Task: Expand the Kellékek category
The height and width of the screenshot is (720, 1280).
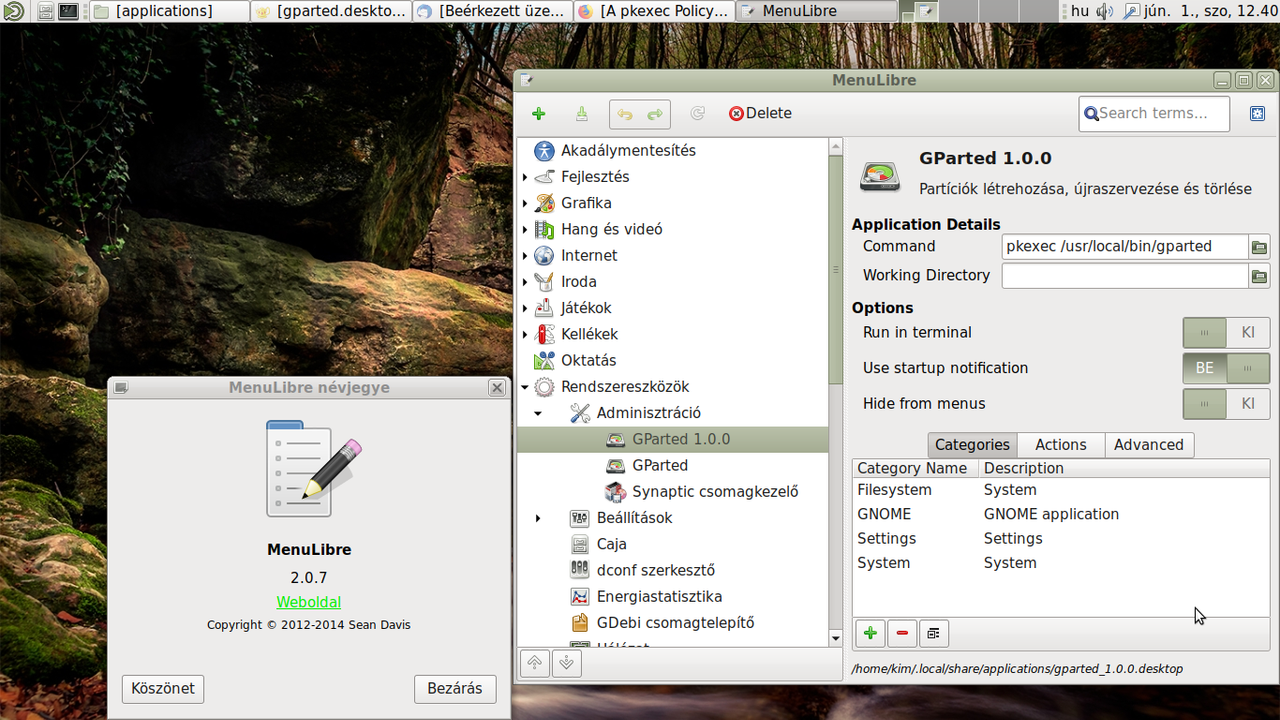Action: point(525,335)
